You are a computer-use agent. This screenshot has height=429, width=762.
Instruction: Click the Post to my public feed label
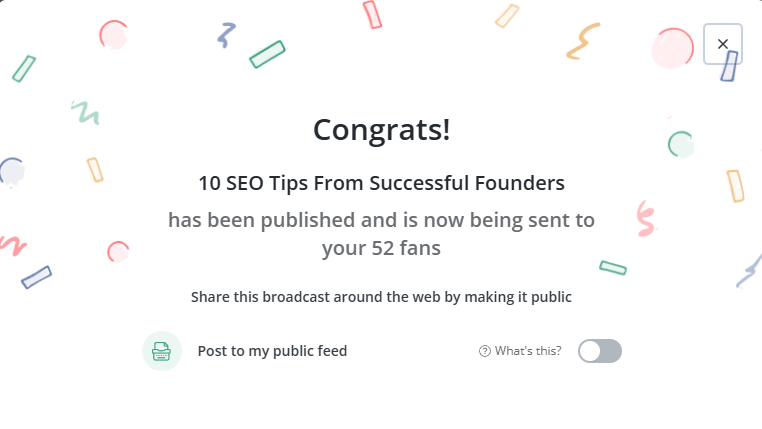click(272, 351)
